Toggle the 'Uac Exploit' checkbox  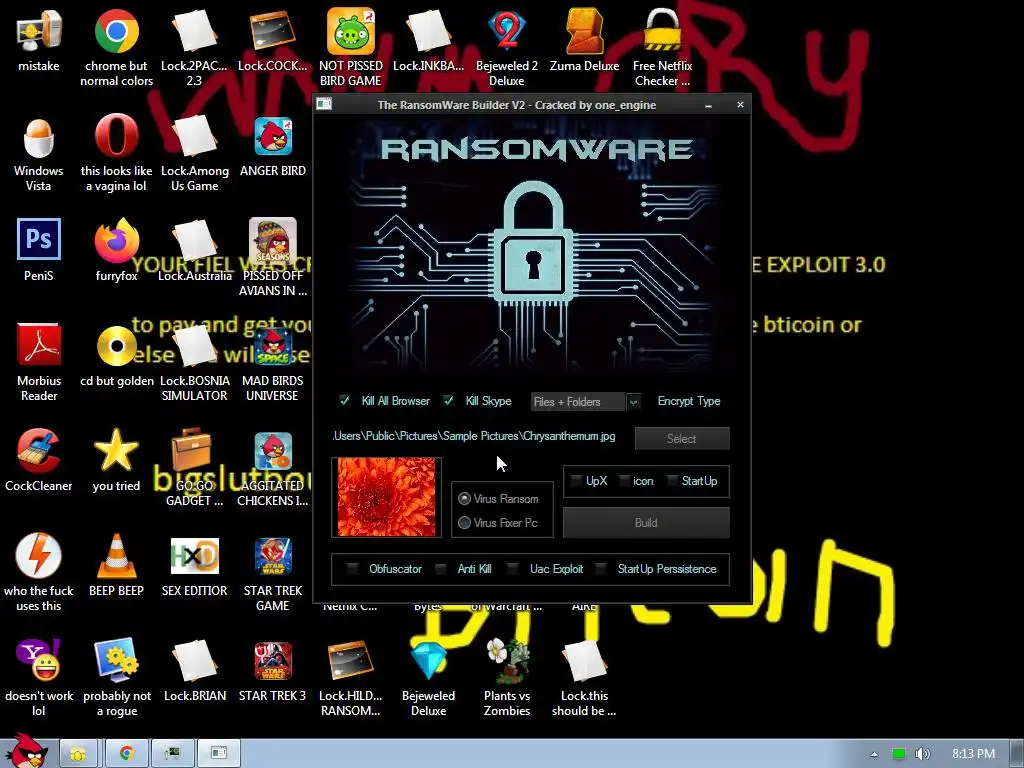coord(513,569)
